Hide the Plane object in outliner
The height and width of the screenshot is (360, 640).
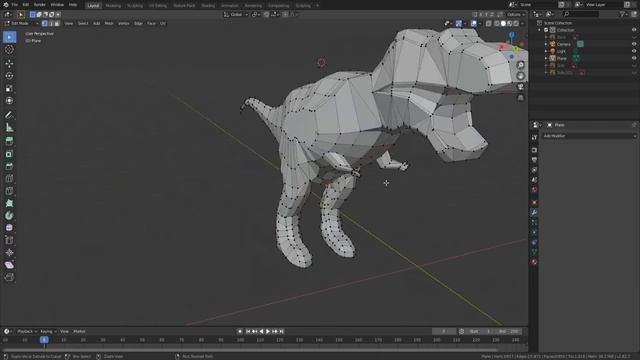(634, 58)
